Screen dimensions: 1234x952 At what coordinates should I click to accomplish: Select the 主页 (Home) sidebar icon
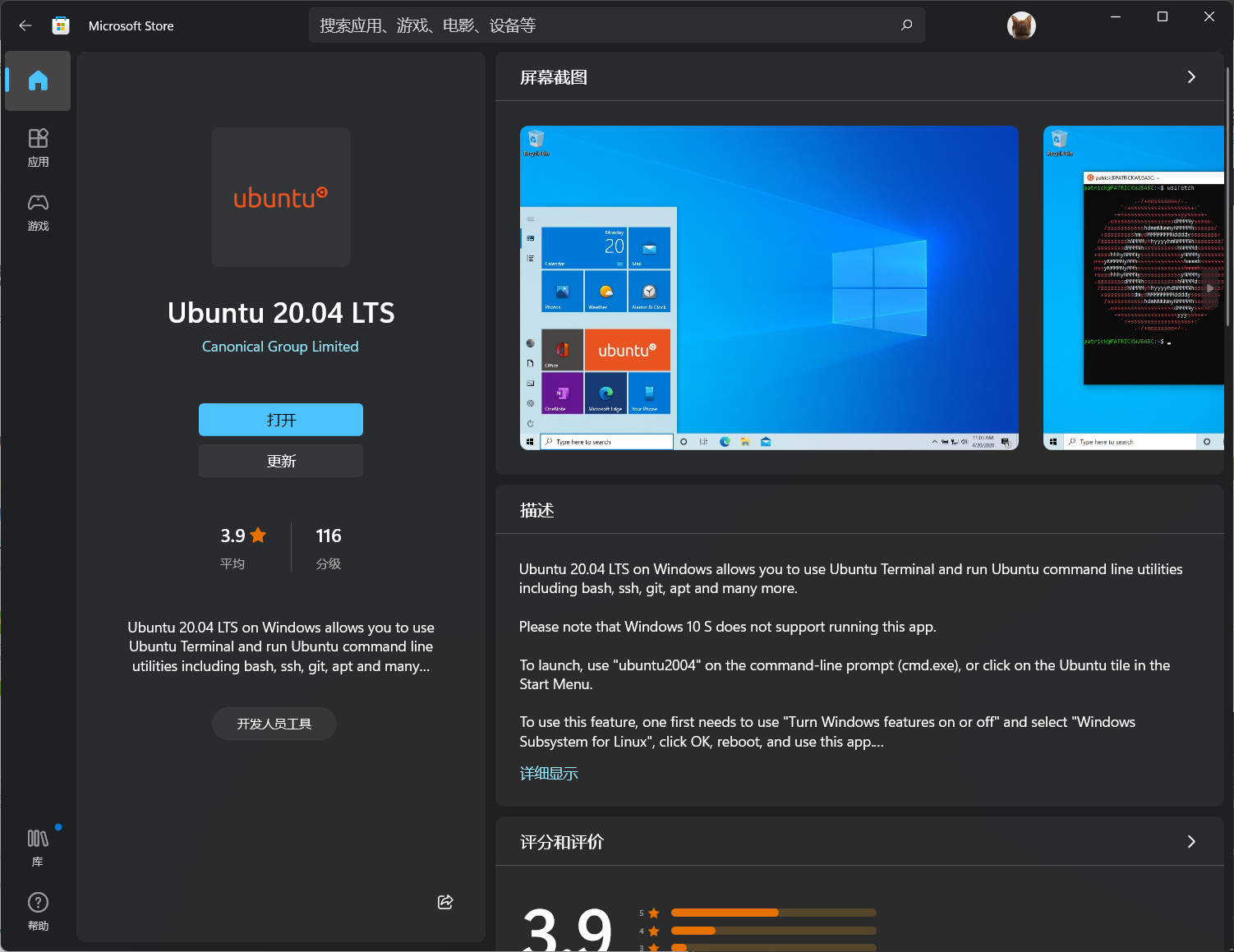pyautogui.click(x=38, y=80)
